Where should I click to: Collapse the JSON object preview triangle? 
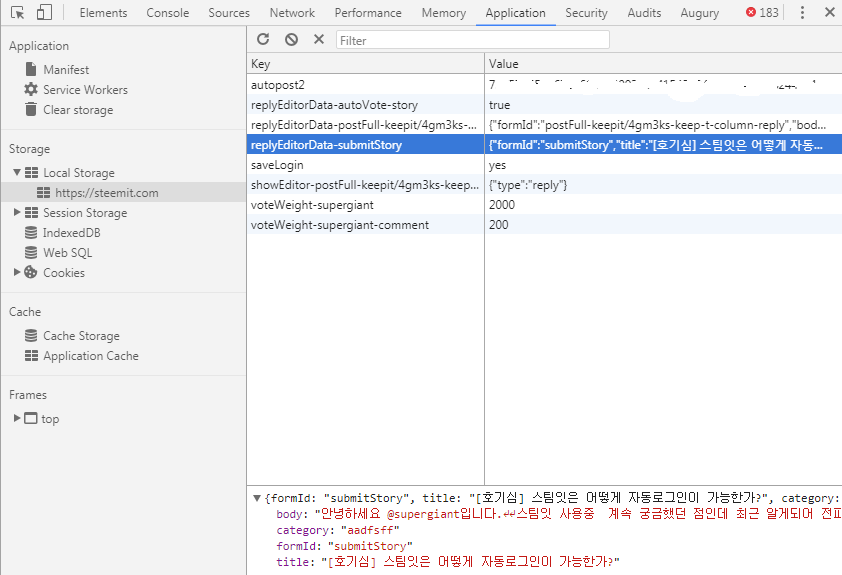(257, 498)
